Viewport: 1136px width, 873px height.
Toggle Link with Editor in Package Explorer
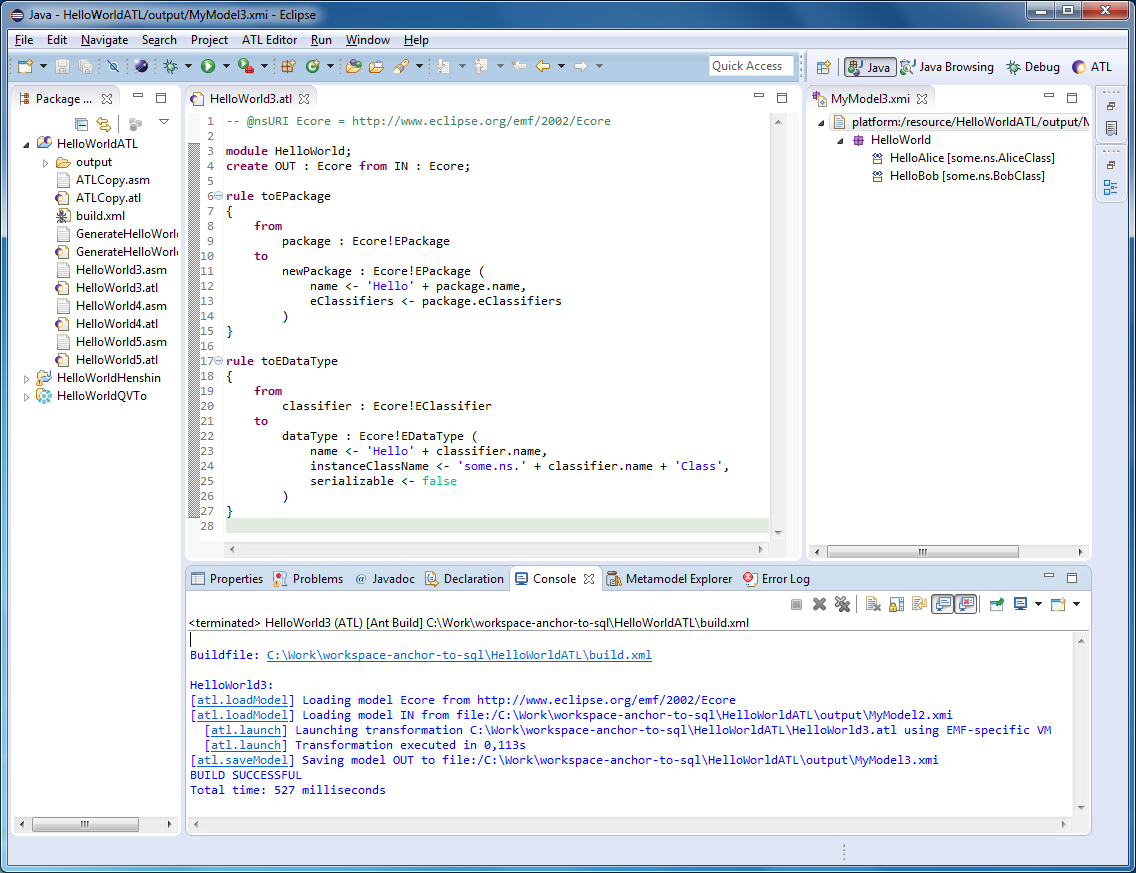pos(103,124)
